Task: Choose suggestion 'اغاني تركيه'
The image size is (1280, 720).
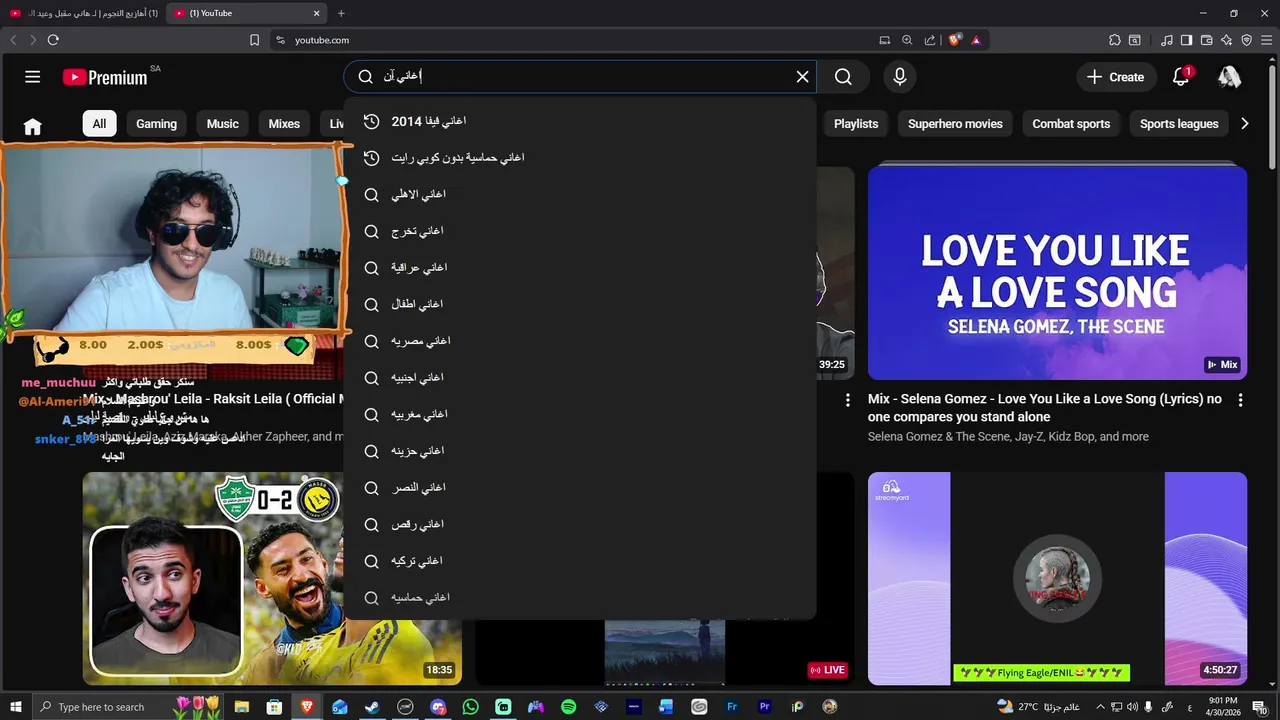Action: click(580, 561)
